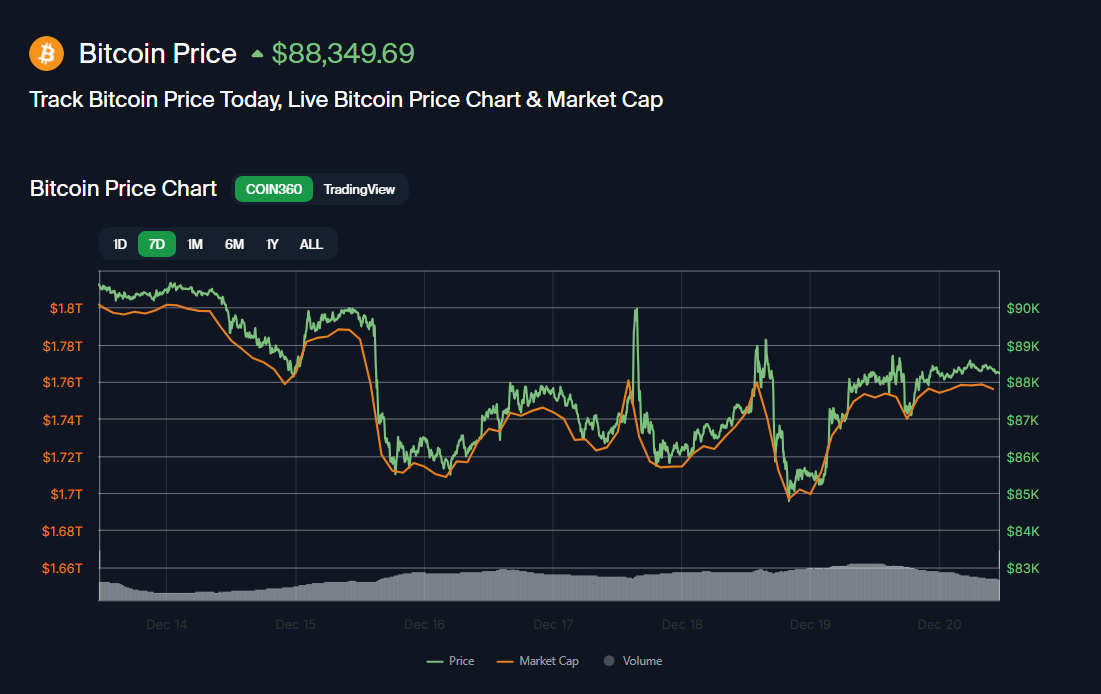View the 1Y chart range
Screen dimensions: 1101x694
(271, 243)
